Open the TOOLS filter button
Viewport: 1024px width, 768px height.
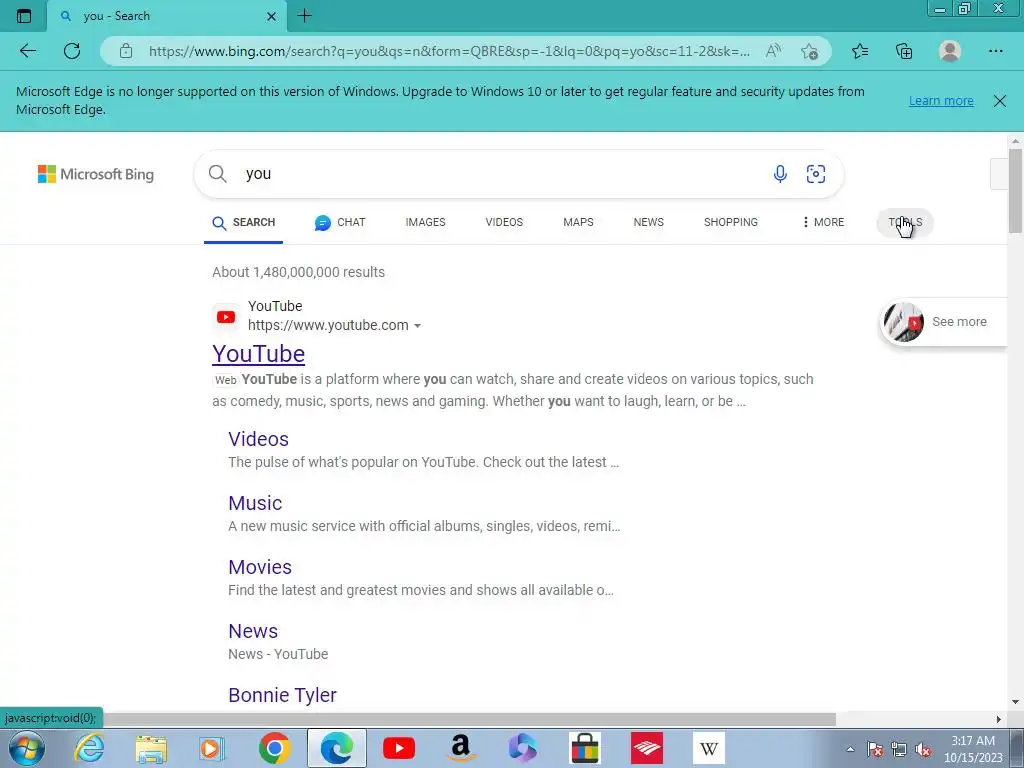pos(905,222)
